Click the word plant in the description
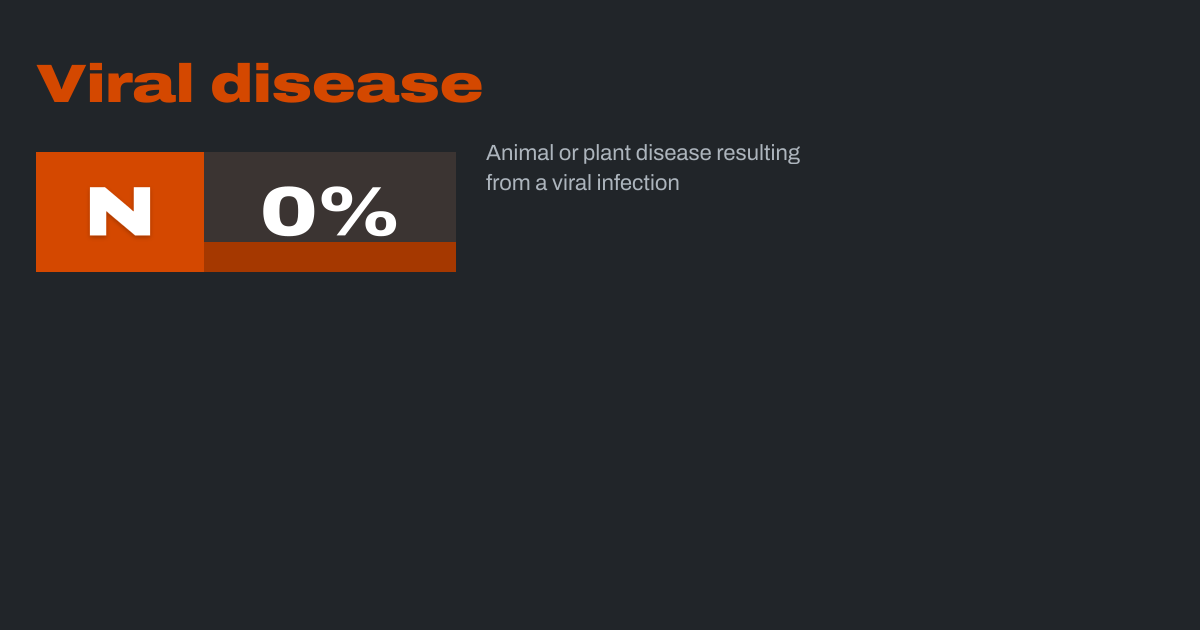1200x630 pixels. pyautogui.click(x=606, y=153)
